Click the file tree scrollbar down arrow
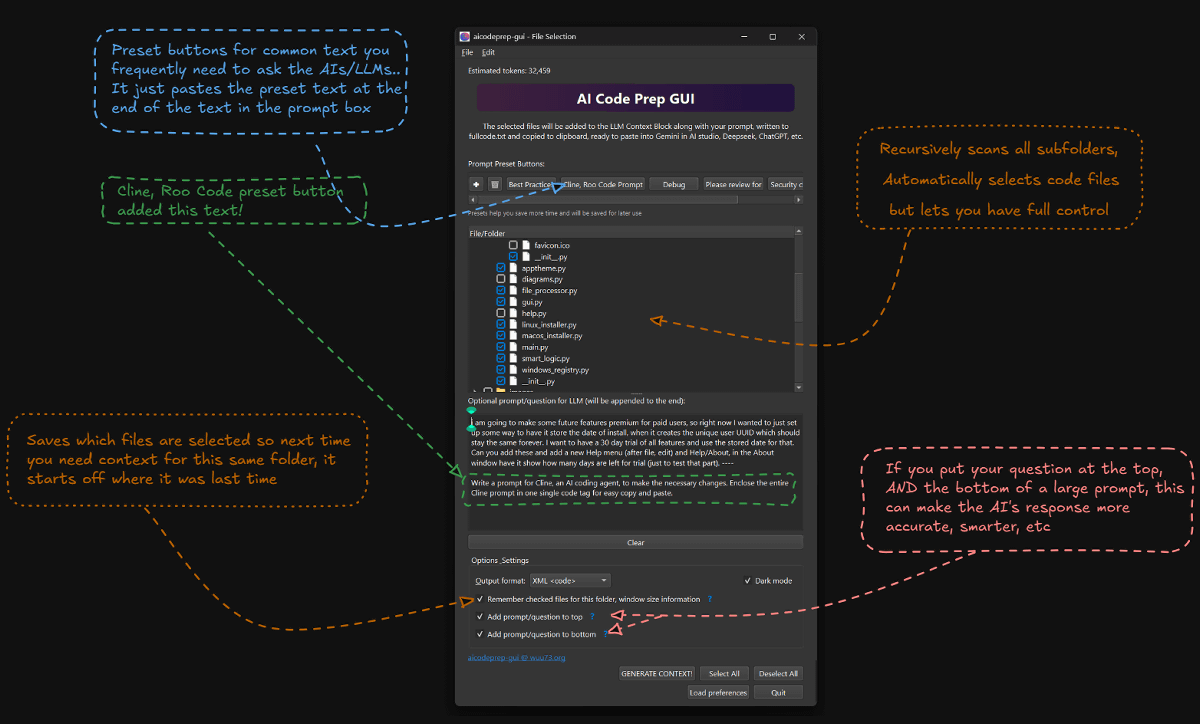Viewport: 1200px width, 724px height. pos(798,387)
